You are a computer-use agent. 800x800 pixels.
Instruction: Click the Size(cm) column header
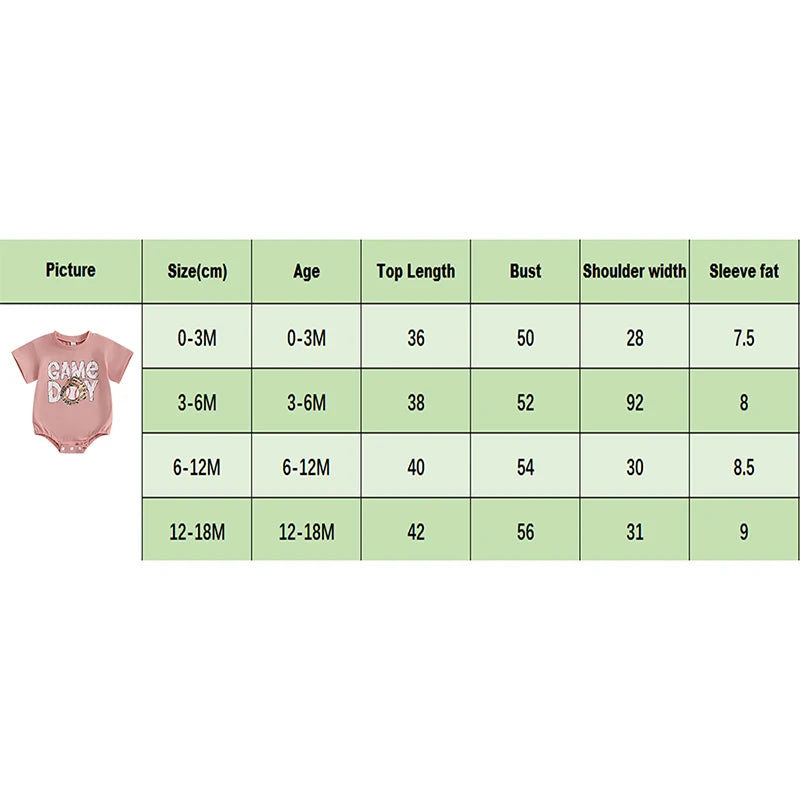pyautogui.click(x=197, y=271)
